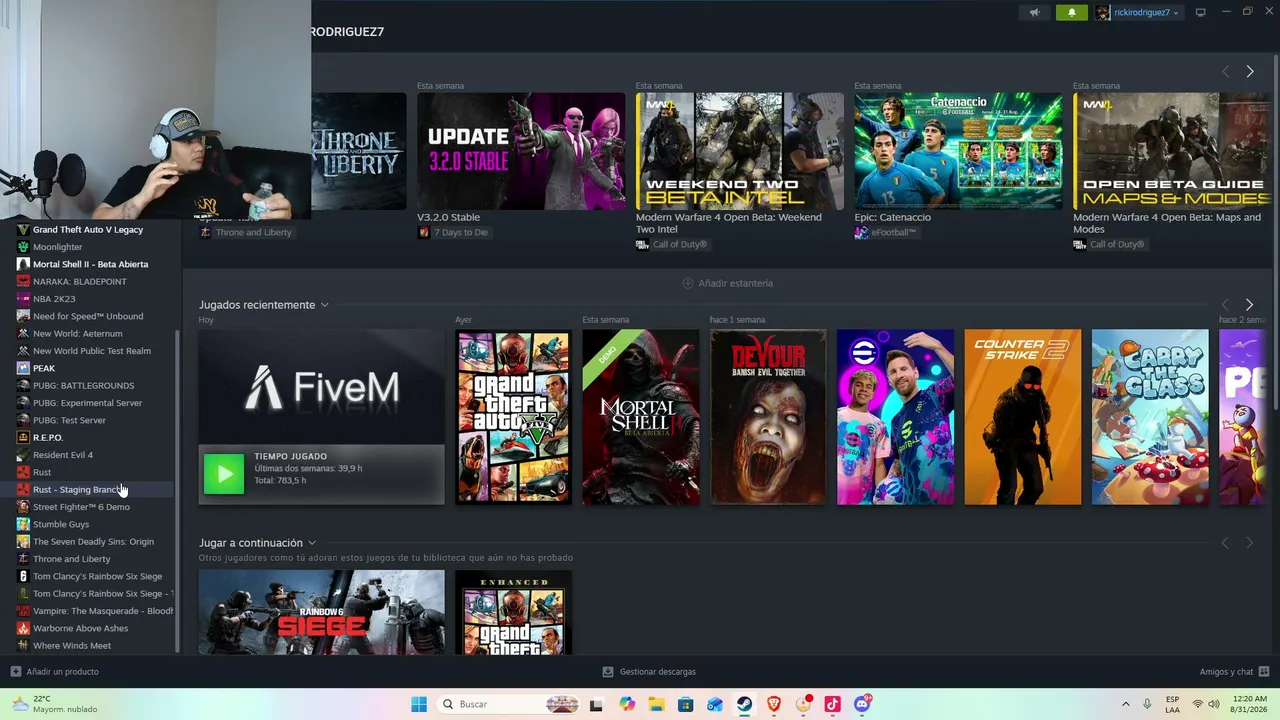Click the Vampire: The Masquerade game icon
Image resolution: width=1280 pixels, height=720 pixels.
tap(23, 611)
